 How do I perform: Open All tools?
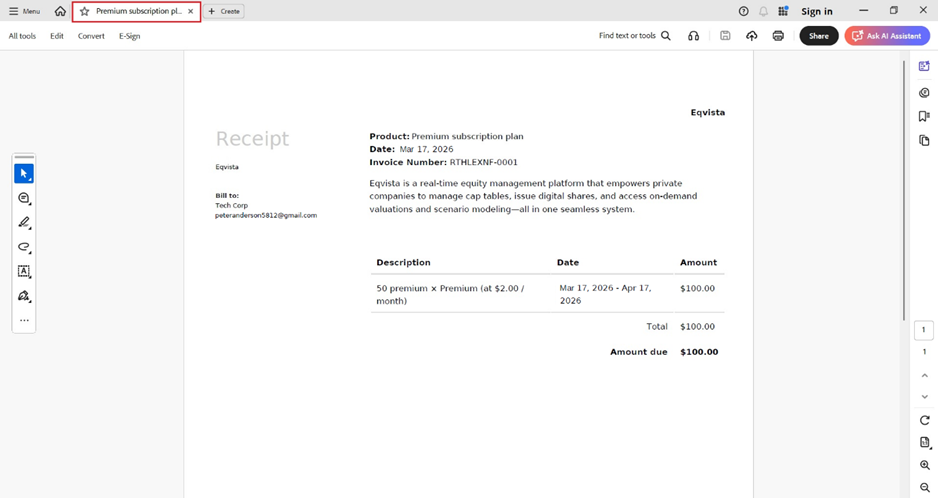click(22, 36)
